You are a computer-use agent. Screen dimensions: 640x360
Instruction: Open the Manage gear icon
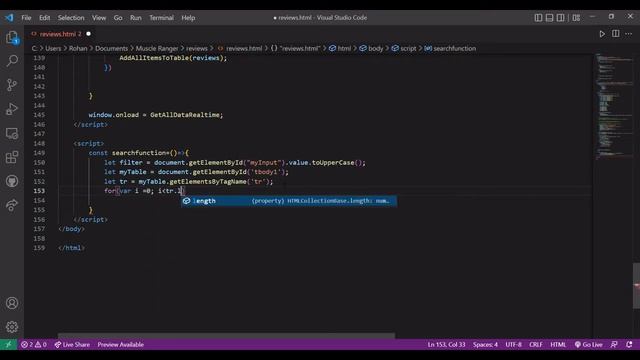(x=12, y=327)
